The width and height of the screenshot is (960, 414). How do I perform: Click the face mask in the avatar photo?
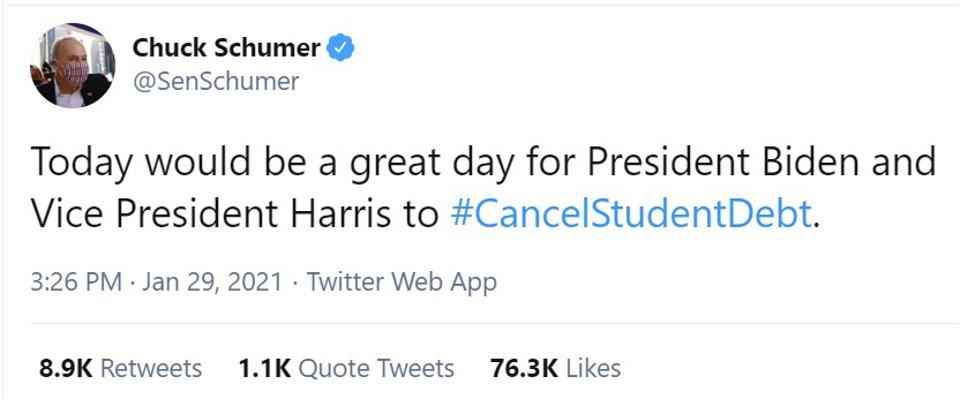(x=73, y=73)
